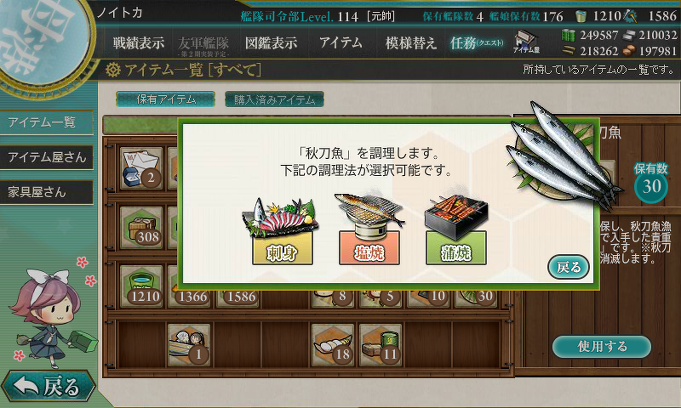The height and width of the screenshot is (408, 681).
Task: Close the cooking dialog with 戻る
Action: (x=568, y=266)
